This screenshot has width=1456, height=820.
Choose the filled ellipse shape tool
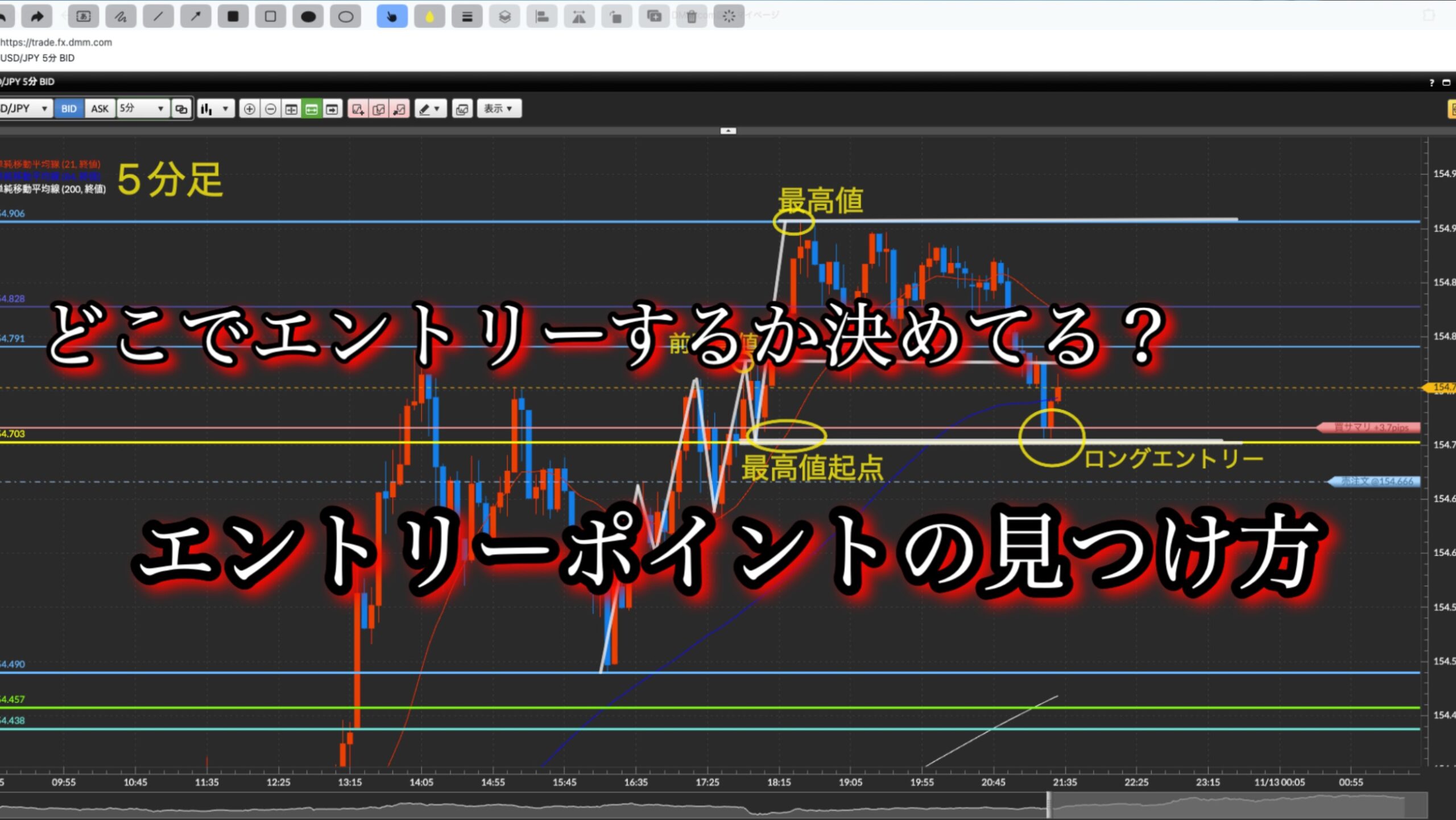[x=308, y=17]
